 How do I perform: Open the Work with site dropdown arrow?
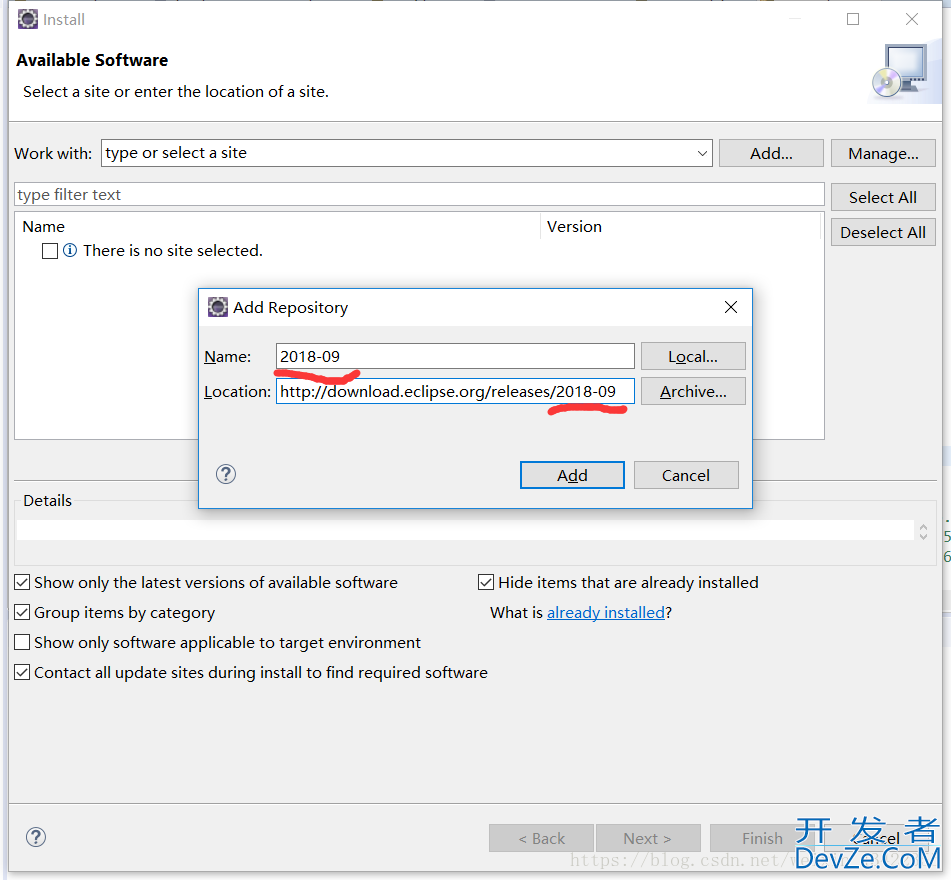[702, 153]
